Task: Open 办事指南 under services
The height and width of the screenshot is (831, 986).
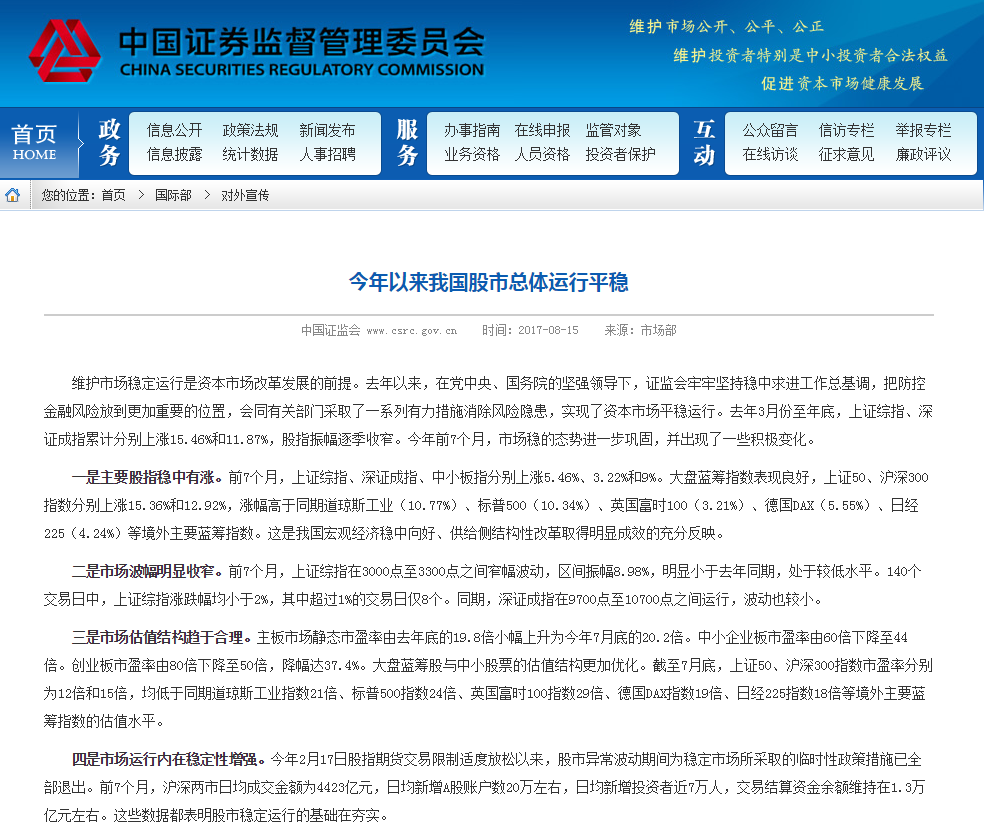Action: [x=472, y=130]
